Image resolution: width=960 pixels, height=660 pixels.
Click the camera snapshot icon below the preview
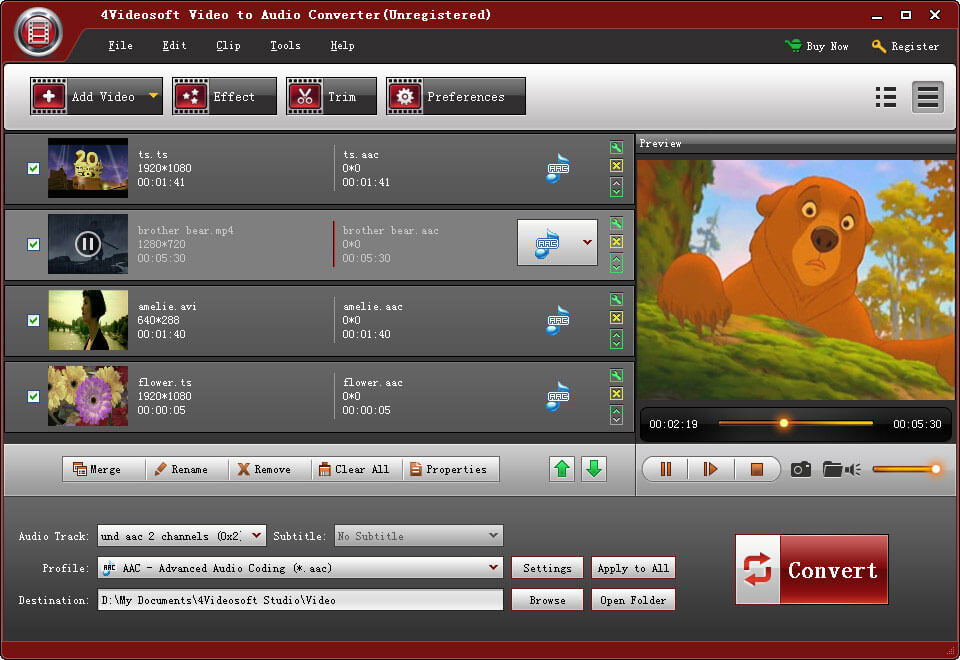pos(800,469)
